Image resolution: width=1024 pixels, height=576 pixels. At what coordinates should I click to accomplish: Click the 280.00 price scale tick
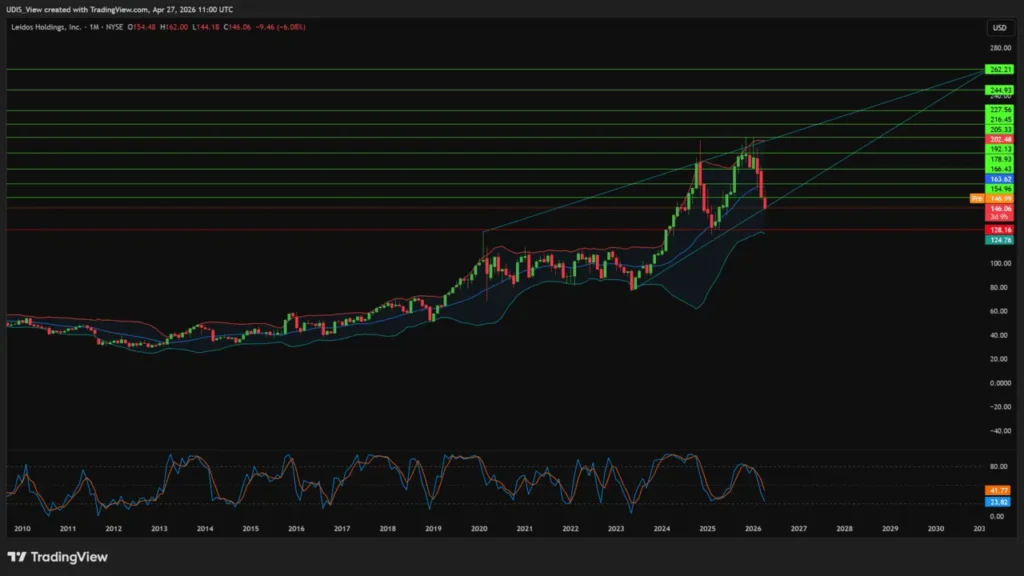click(x=1000, y=48)
